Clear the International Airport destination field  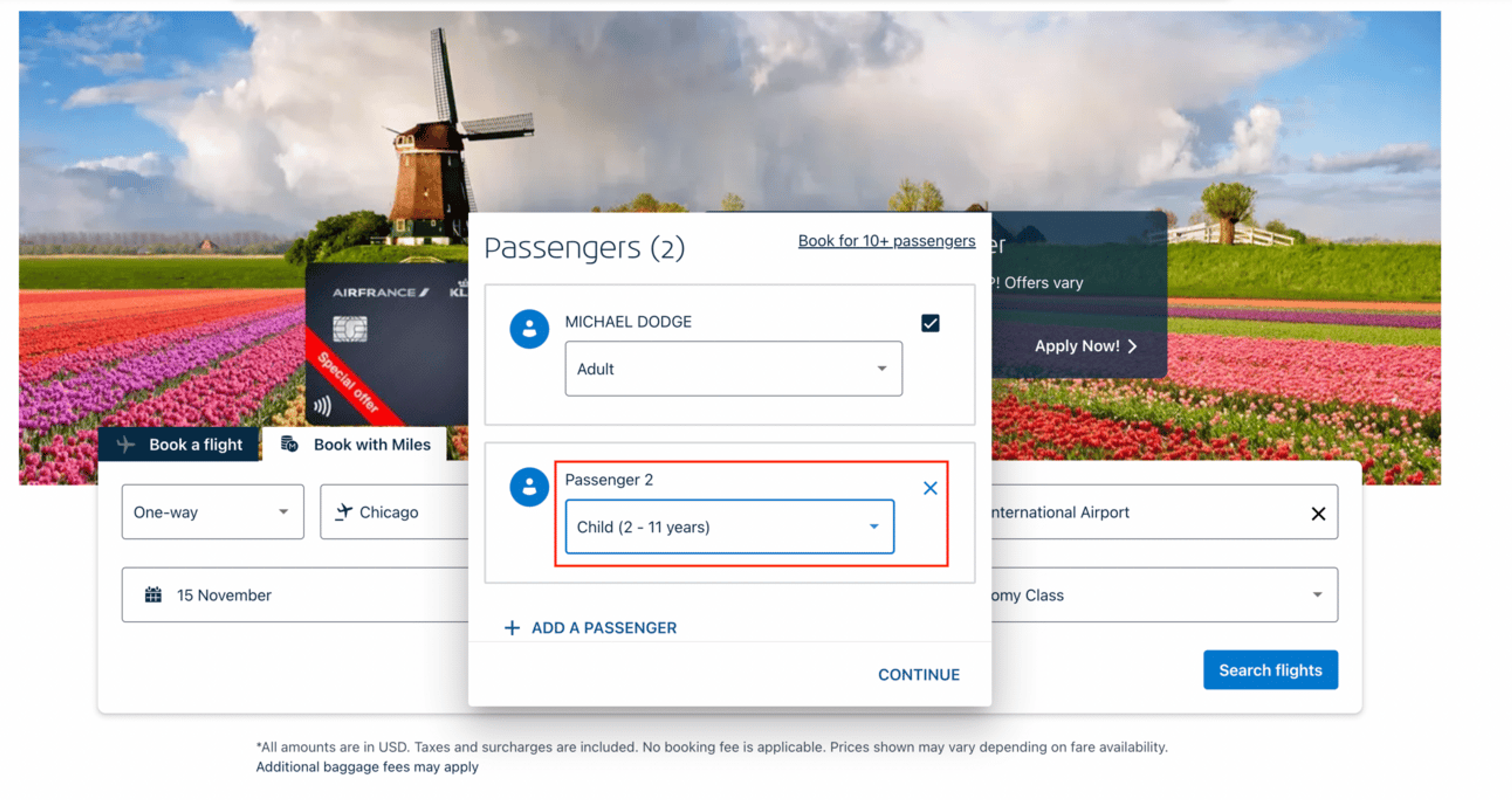click(x=1318, y=514)
